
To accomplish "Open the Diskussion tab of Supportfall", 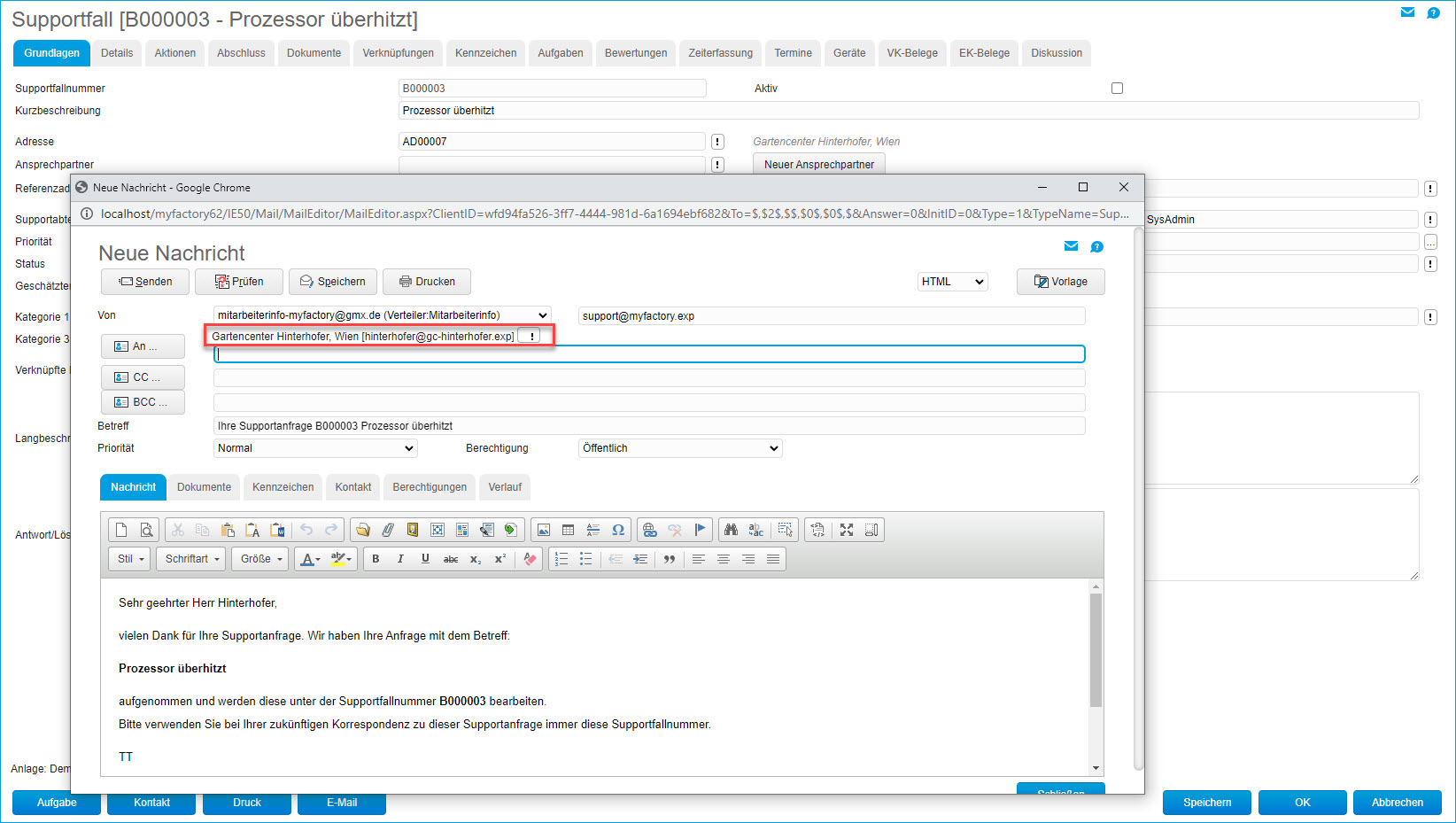I will coord(1057,53).
